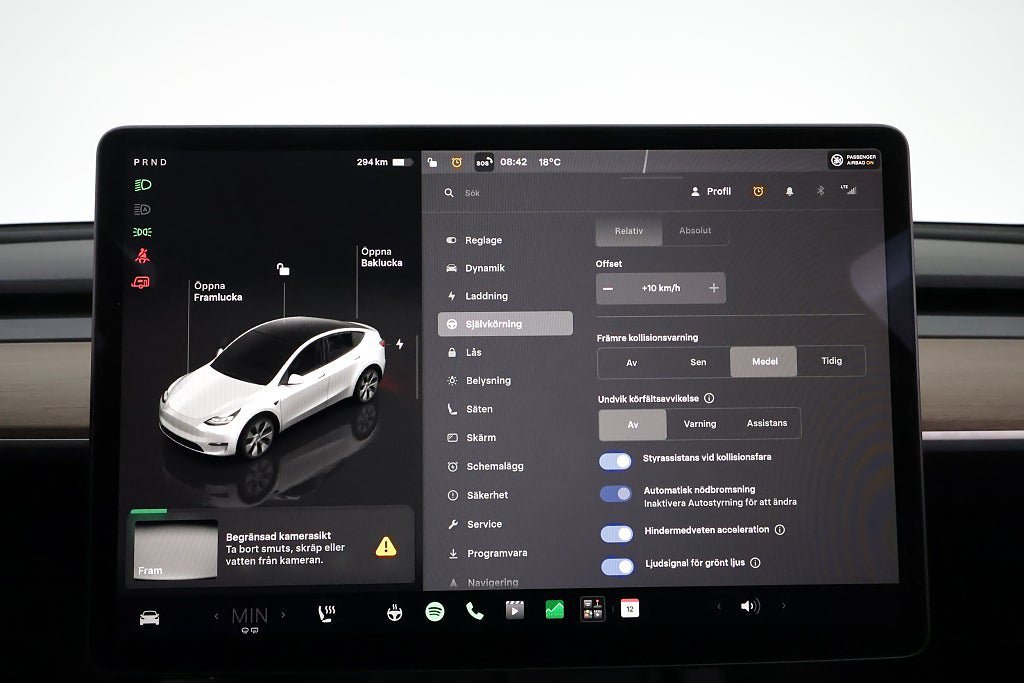Tap the SOS button
Screen dimensions: 1024x683
[x=483, y=162]
